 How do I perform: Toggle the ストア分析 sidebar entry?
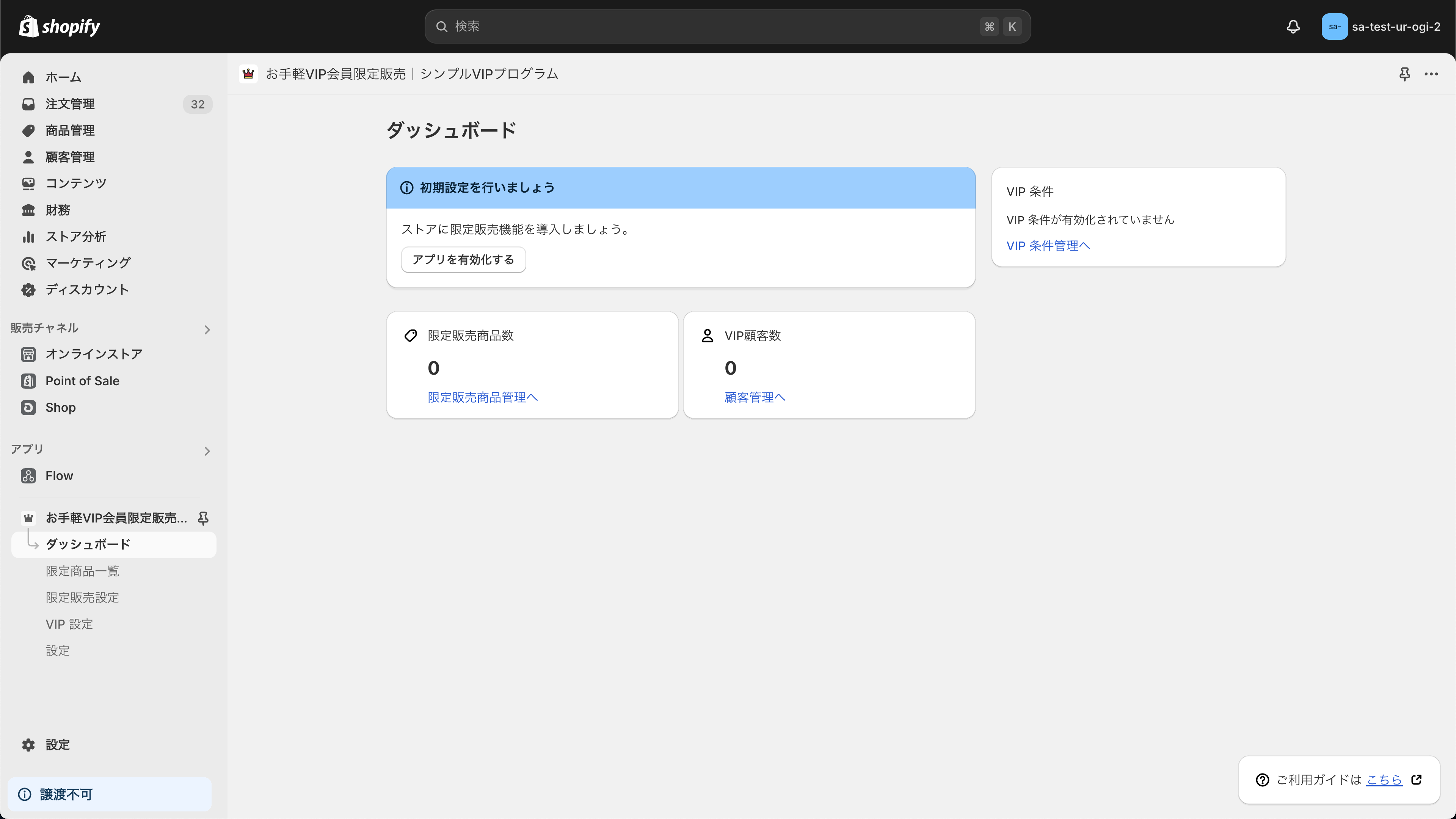(76, 236)
